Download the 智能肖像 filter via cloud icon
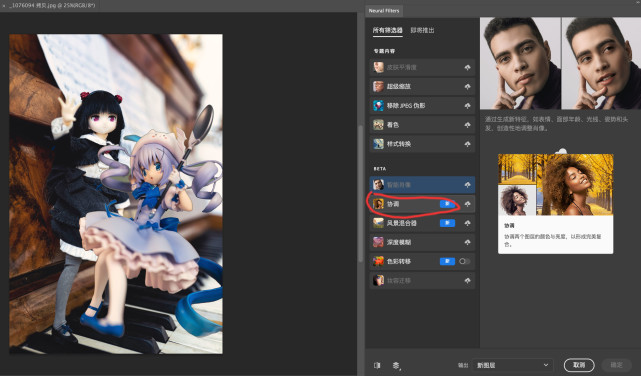The width and height of the screenshot is (641, 376). coord(467,185)
